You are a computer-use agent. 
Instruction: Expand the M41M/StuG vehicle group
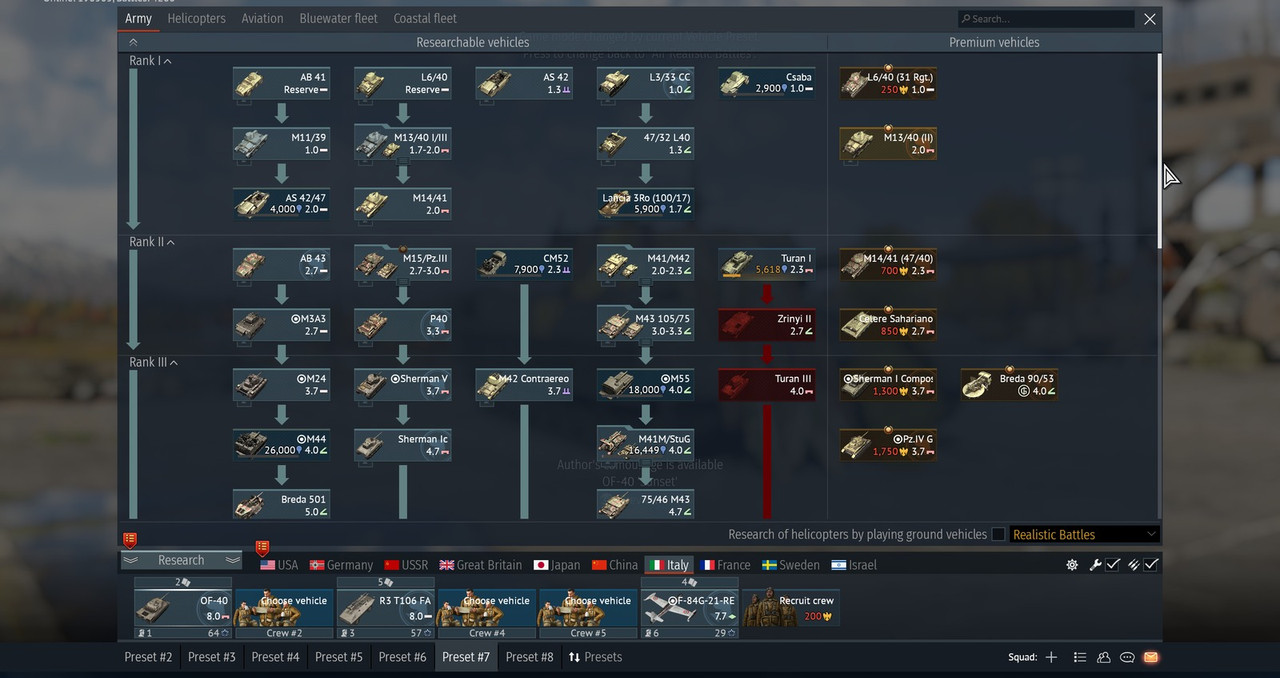click(645, 445)
